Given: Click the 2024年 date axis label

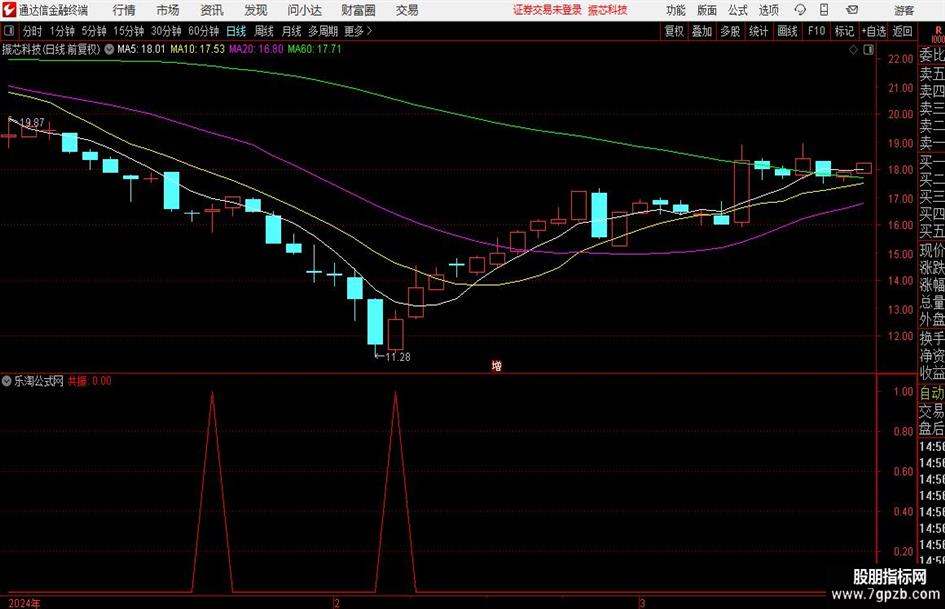Looking at the screenshot, I should click(x=24, y=603).
